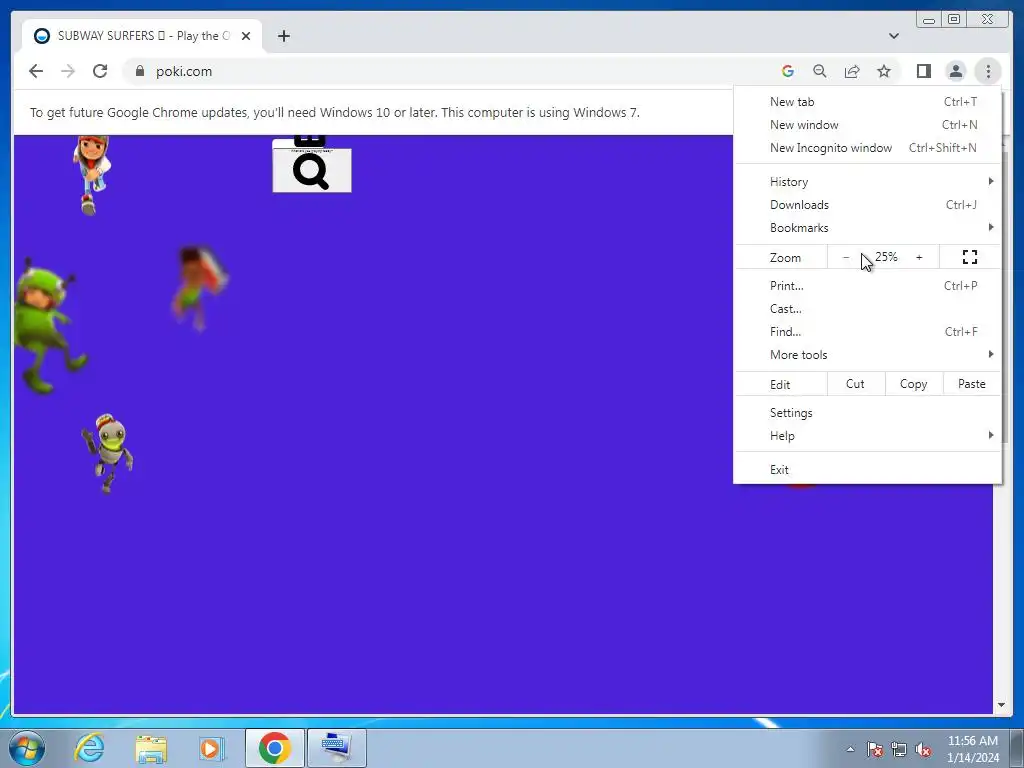This screenshot has width=1024, height=768.
Task: Select Cast... from the menu
Action: pyautogui.click(x=867, y=308)
